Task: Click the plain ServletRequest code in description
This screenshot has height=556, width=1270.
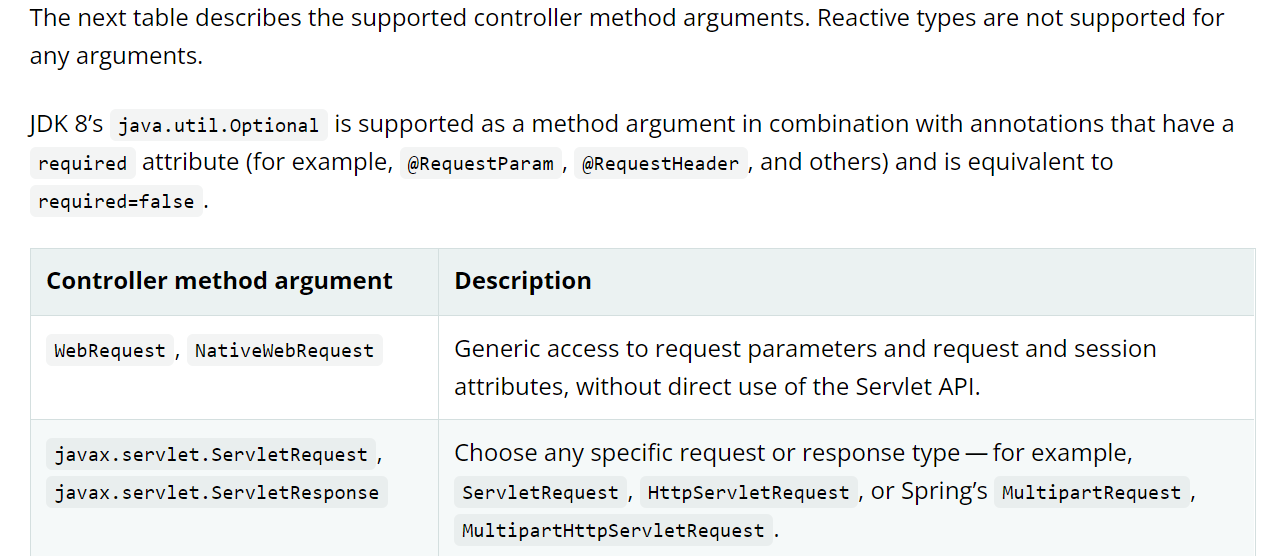Action: click(541, 493)
